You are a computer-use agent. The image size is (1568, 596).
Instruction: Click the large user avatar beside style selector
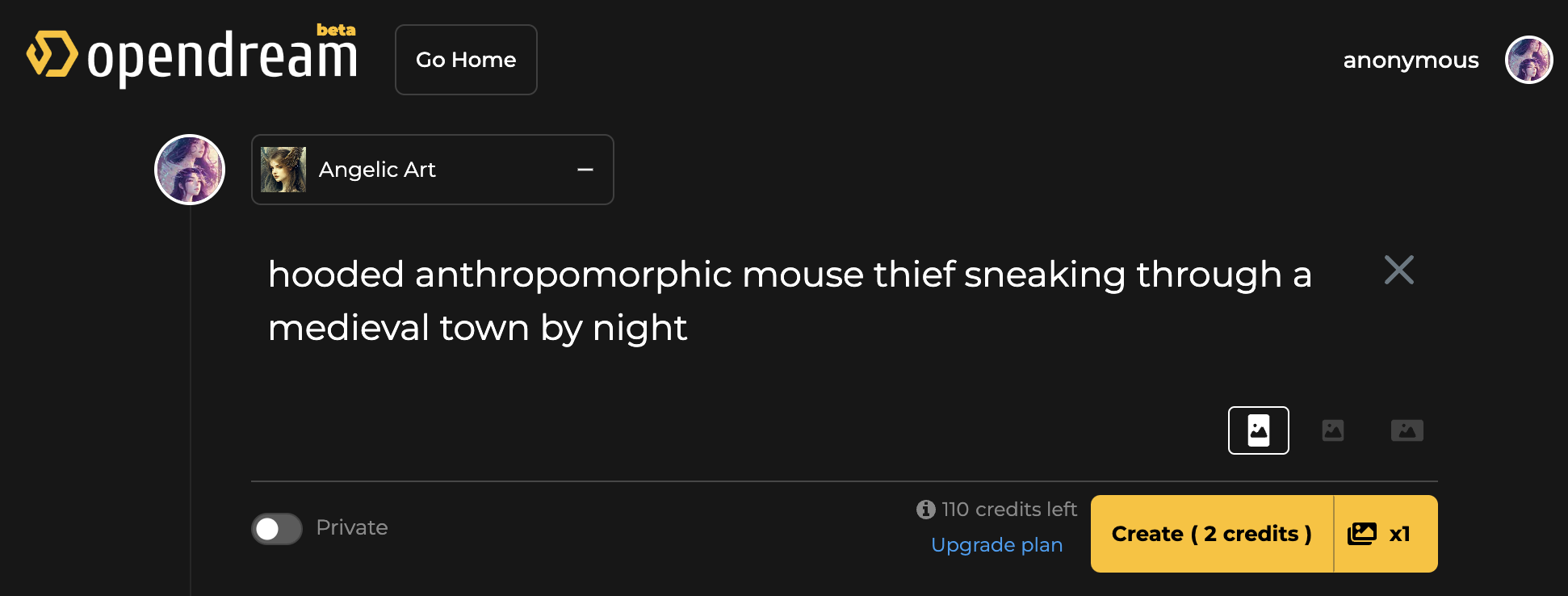190,170
